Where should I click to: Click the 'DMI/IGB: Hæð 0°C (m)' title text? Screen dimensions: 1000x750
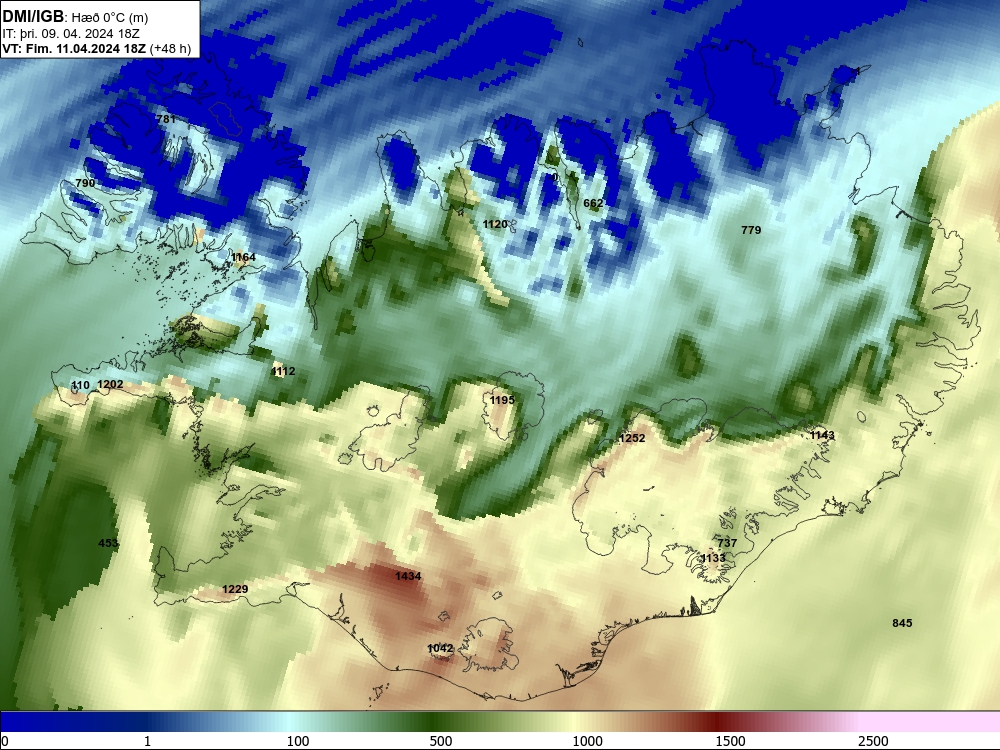[75, 17]
